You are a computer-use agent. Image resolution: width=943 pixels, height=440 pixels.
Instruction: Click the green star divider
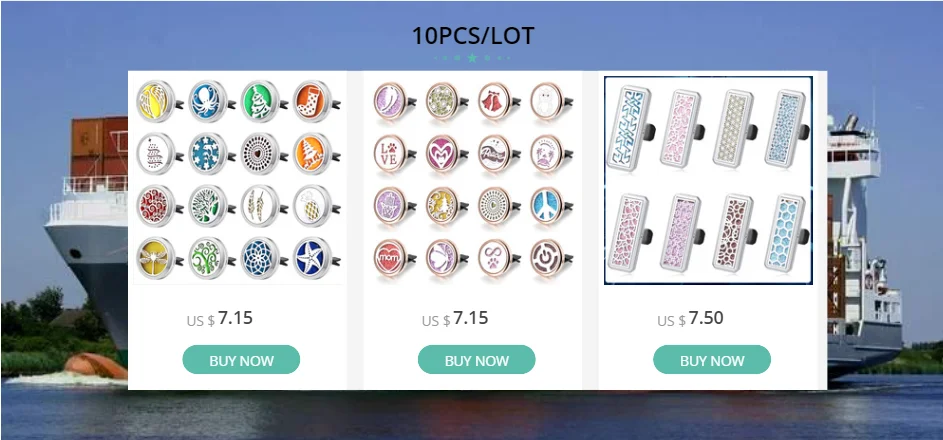[472, 58]
